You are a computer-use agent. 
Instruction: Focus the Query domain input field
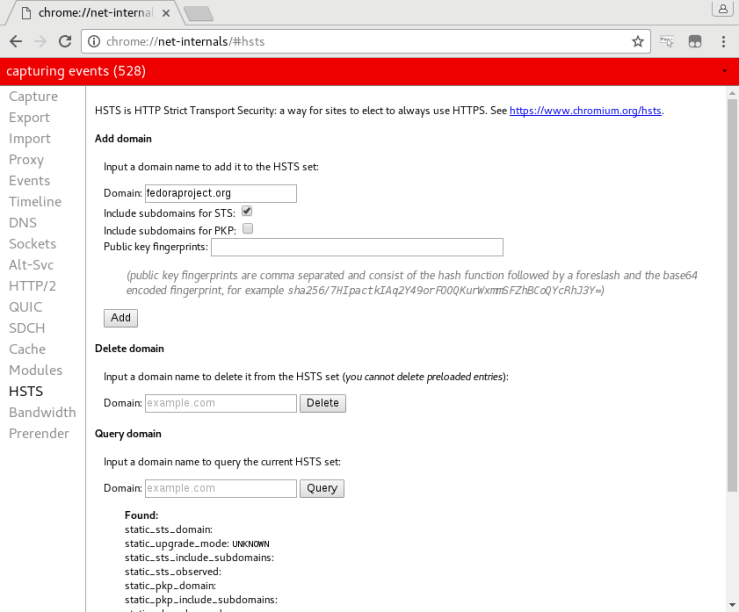(x=221, y=489)
